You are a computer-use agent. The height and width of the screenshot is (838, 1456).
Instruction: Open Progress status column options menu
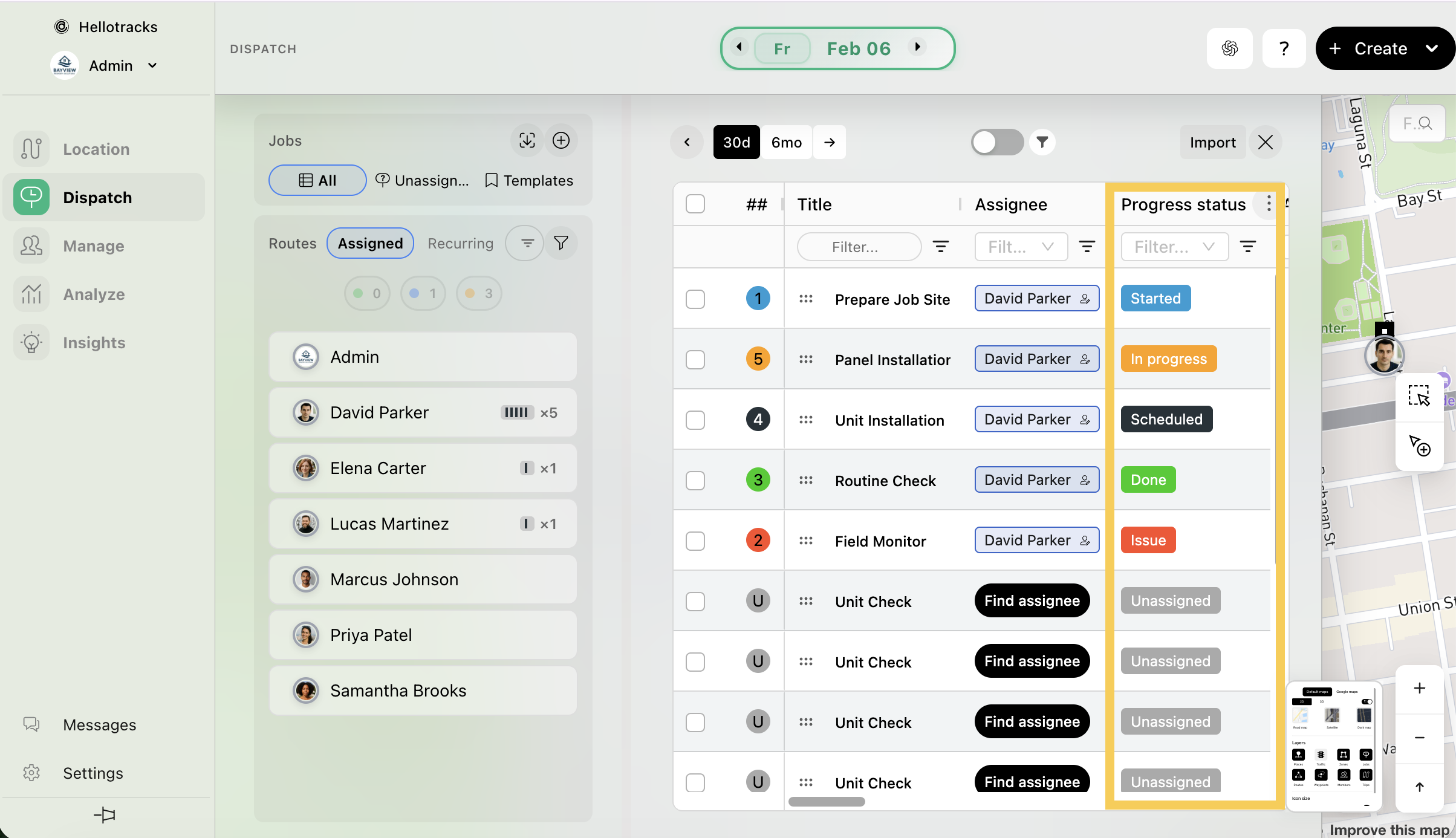point(1269,204)
